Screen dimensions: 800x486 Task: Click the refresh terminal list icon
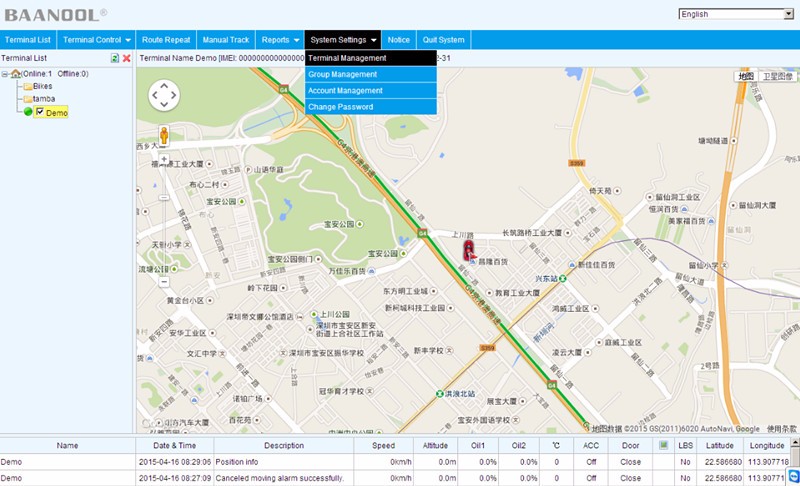click(115, 59)
